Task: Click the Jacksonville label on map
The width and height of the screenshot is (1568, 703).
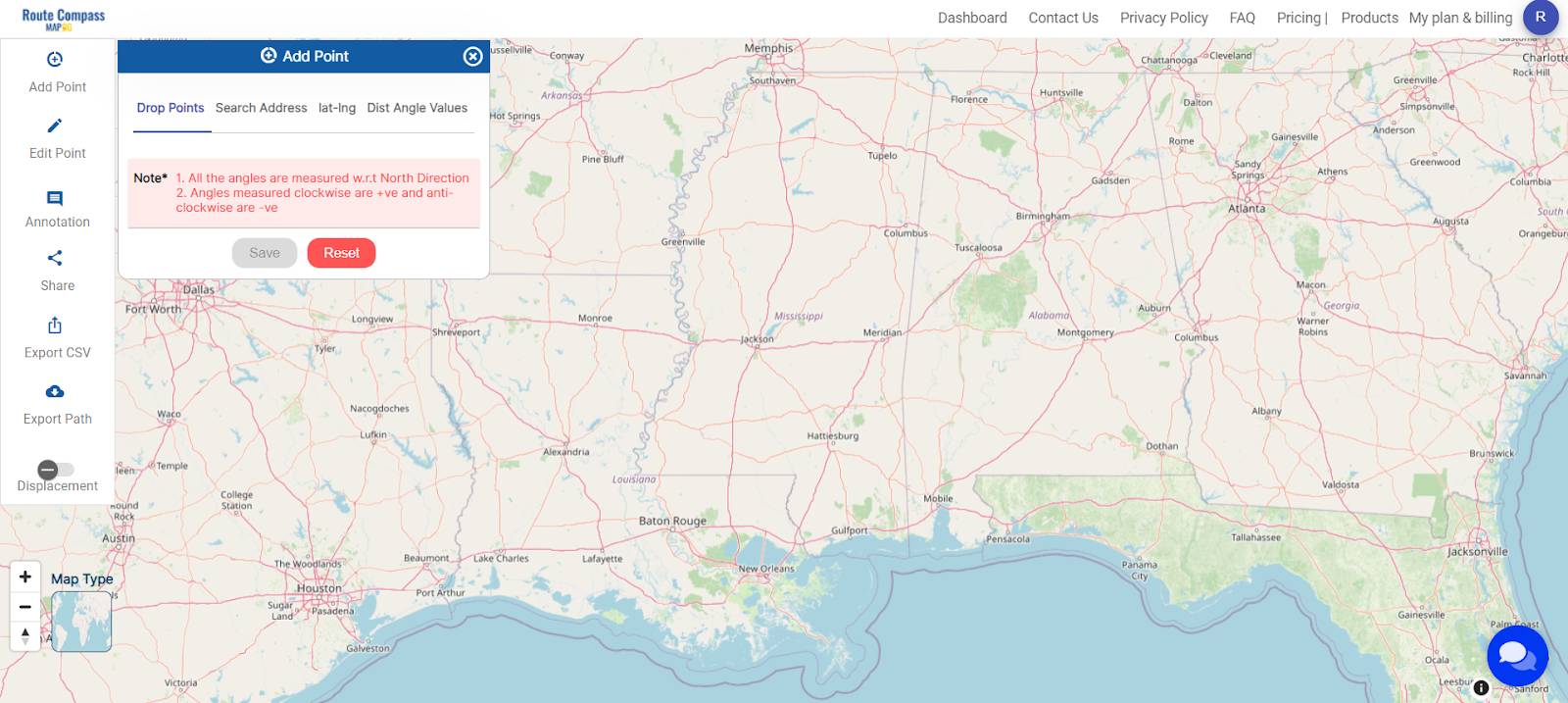Action: click(x=1477, y=552)
